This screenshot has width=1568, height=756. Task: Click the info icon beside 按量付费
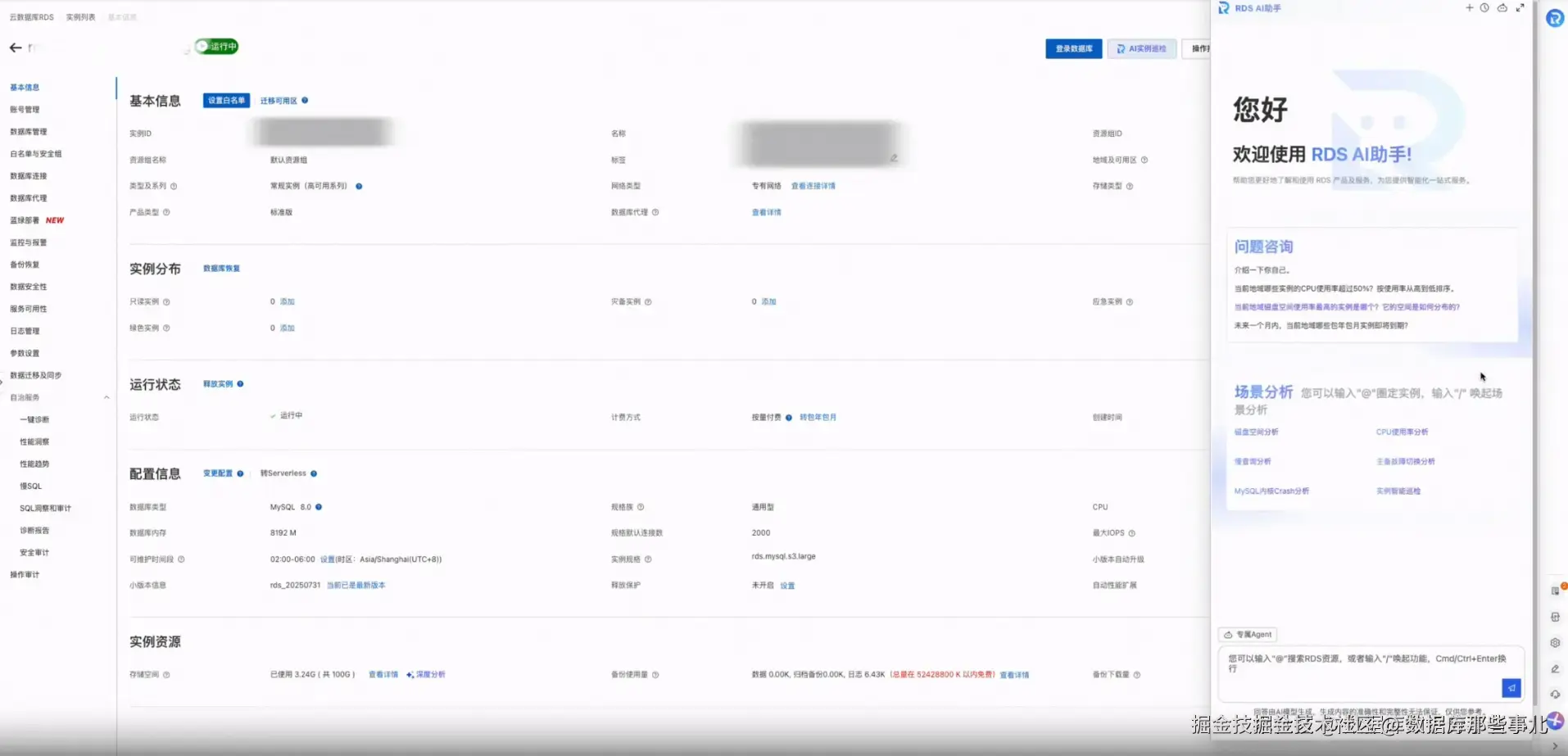tap(789, 417)
